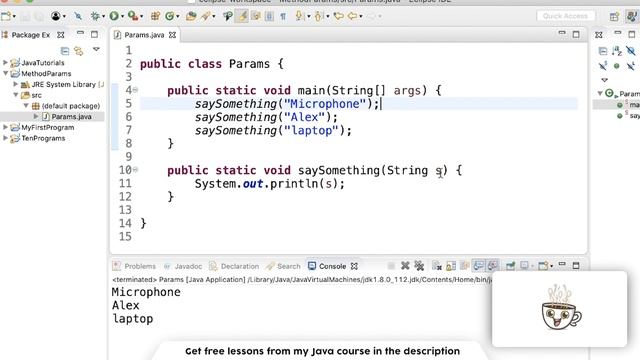Click the New Java Package icon
The height and width of the screenshot is (360, 640).
point(155,16)
